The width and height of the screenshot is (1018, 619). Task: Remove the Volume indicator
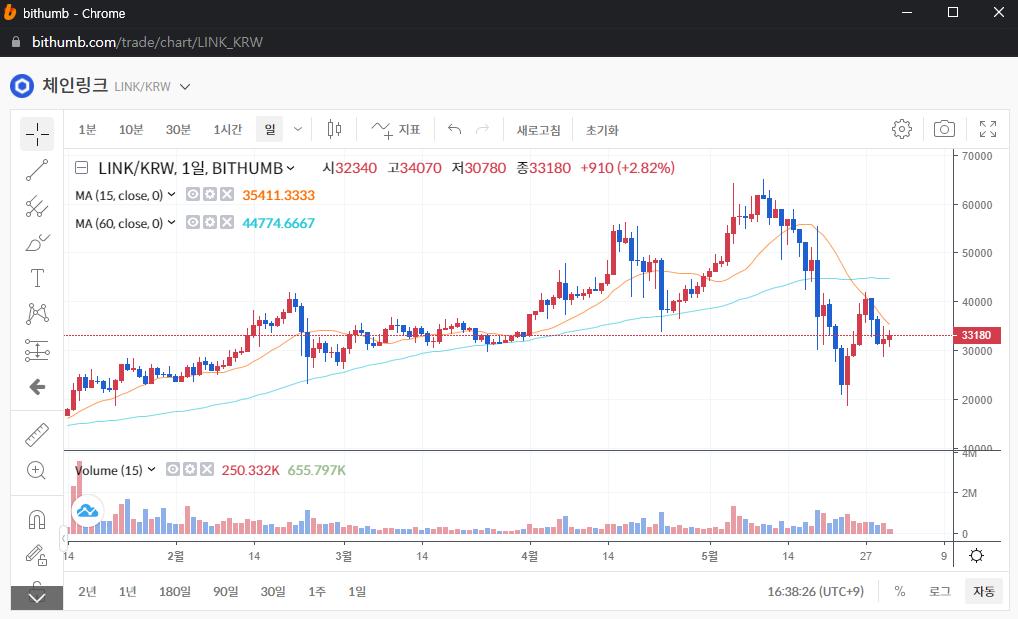point(206,469)
